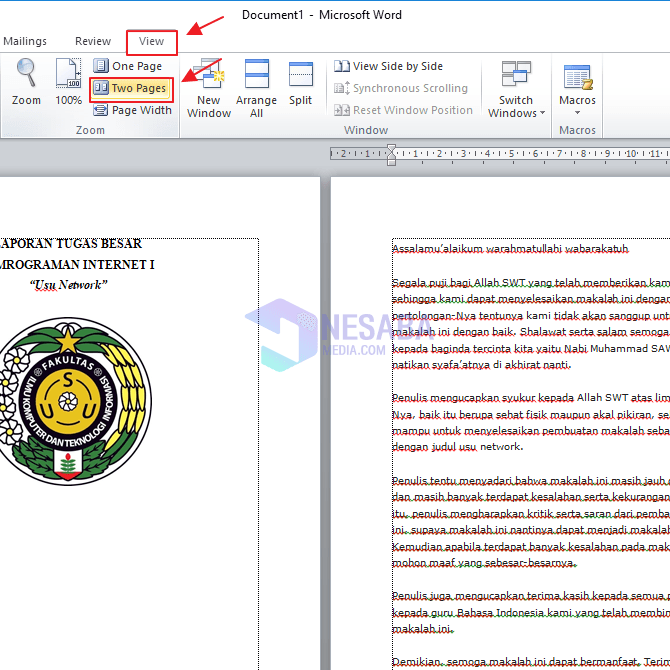Open the Mailings ribbon tab
Viewport: 670px width, 670px height.
coord(25,41)
